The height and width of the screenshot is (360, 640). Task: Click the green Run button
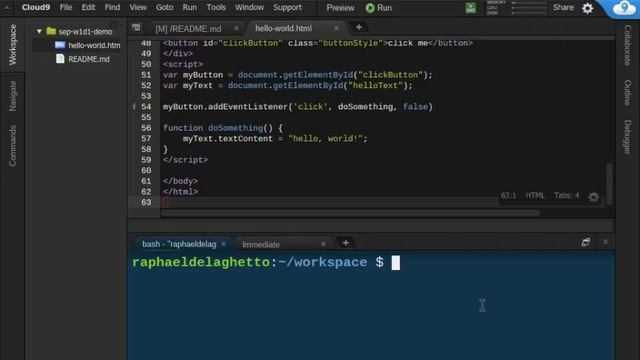[379, 8]
